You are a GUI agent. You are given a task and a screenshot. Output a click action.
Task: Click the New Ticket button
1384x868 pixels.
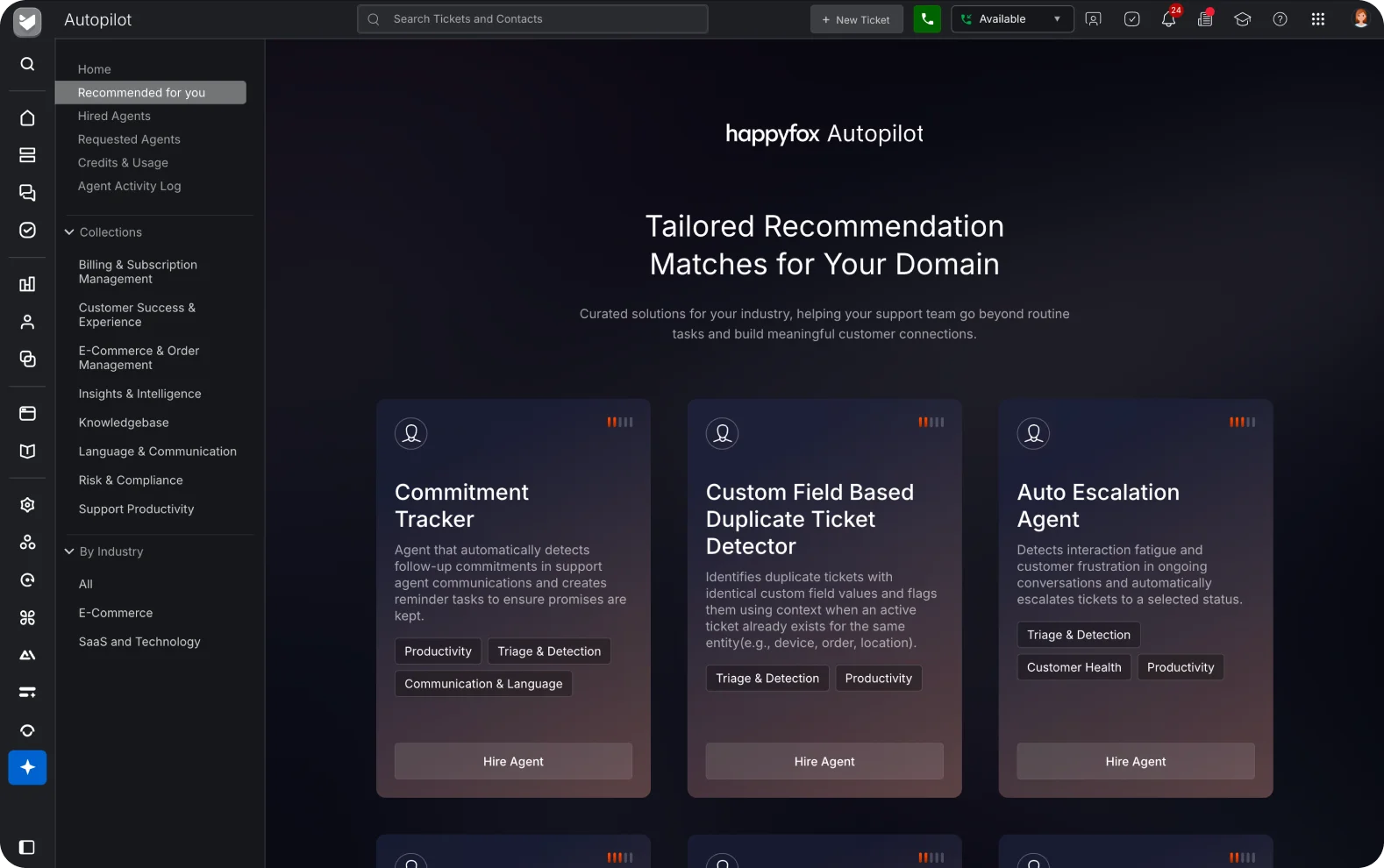(856, 19)
